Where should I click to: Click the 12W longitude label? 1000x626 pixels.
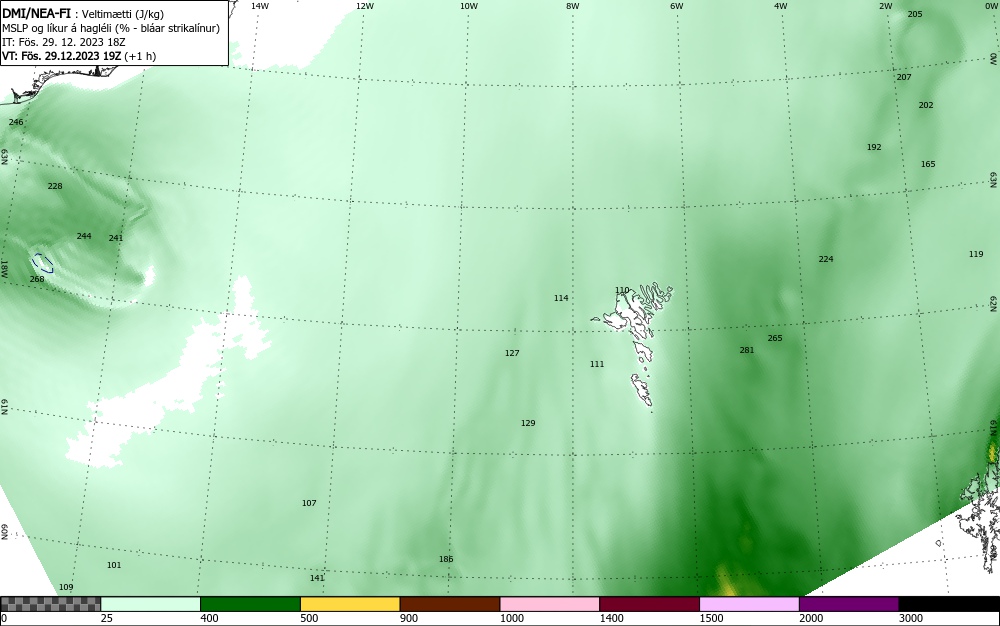pyautogui.click(x=365, y=6)
